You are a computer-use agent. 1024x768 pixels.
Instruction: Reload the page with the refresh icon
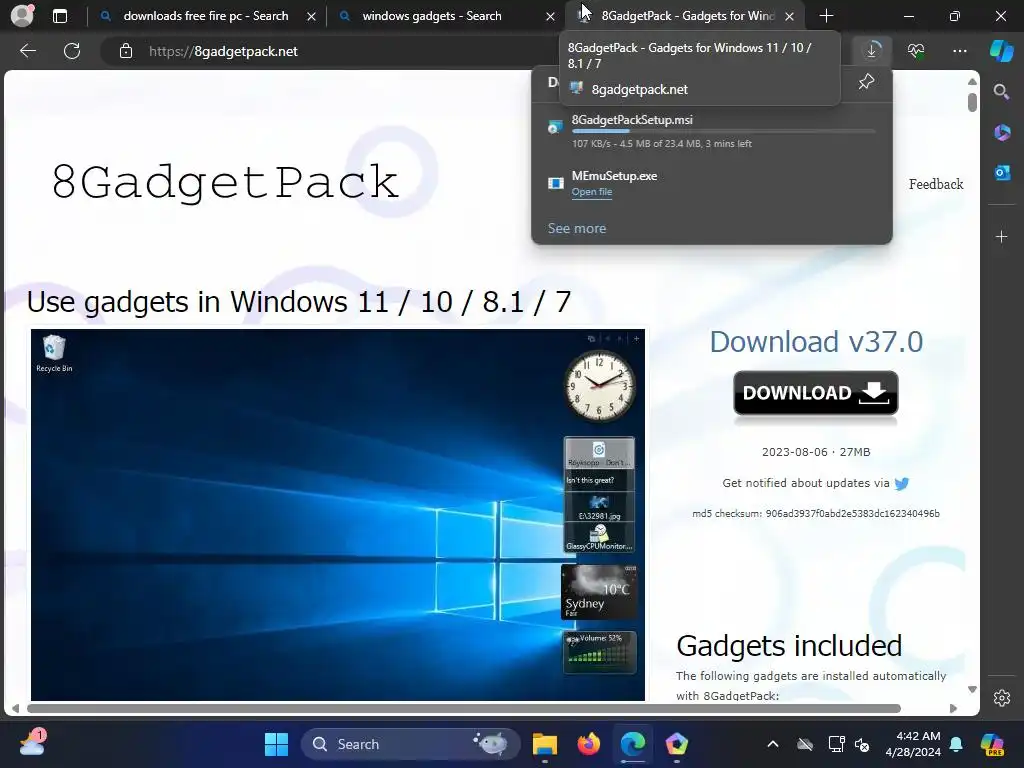tap(72, 51)
